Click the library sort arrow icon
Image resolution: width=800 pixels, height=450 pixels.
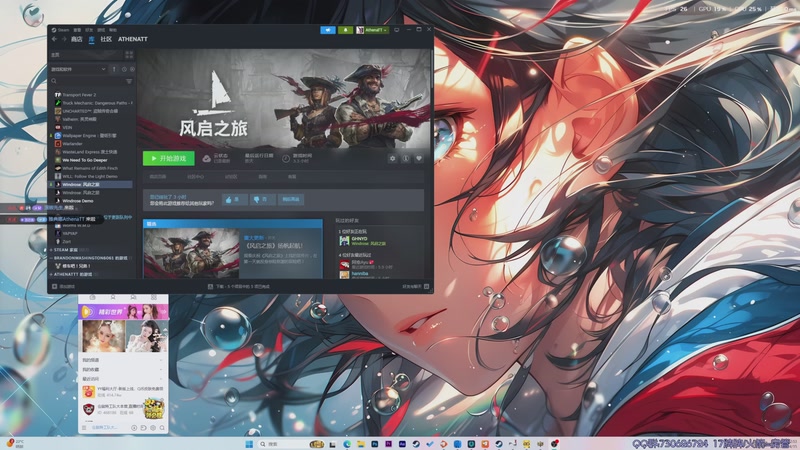pos(114,69)
